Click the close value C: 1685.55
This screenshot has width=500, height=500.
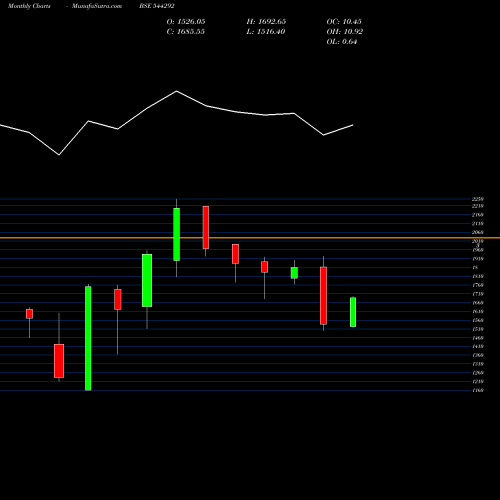point(186,32)
